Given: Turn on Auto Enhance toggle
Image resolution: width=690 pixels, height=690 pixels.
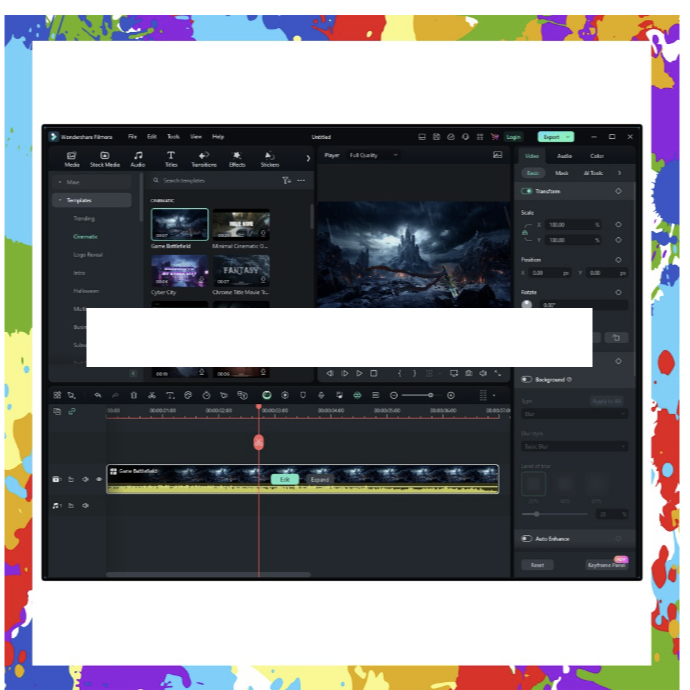Looking at the screenshot, I should pyautogui.click(x=527, y=539).
